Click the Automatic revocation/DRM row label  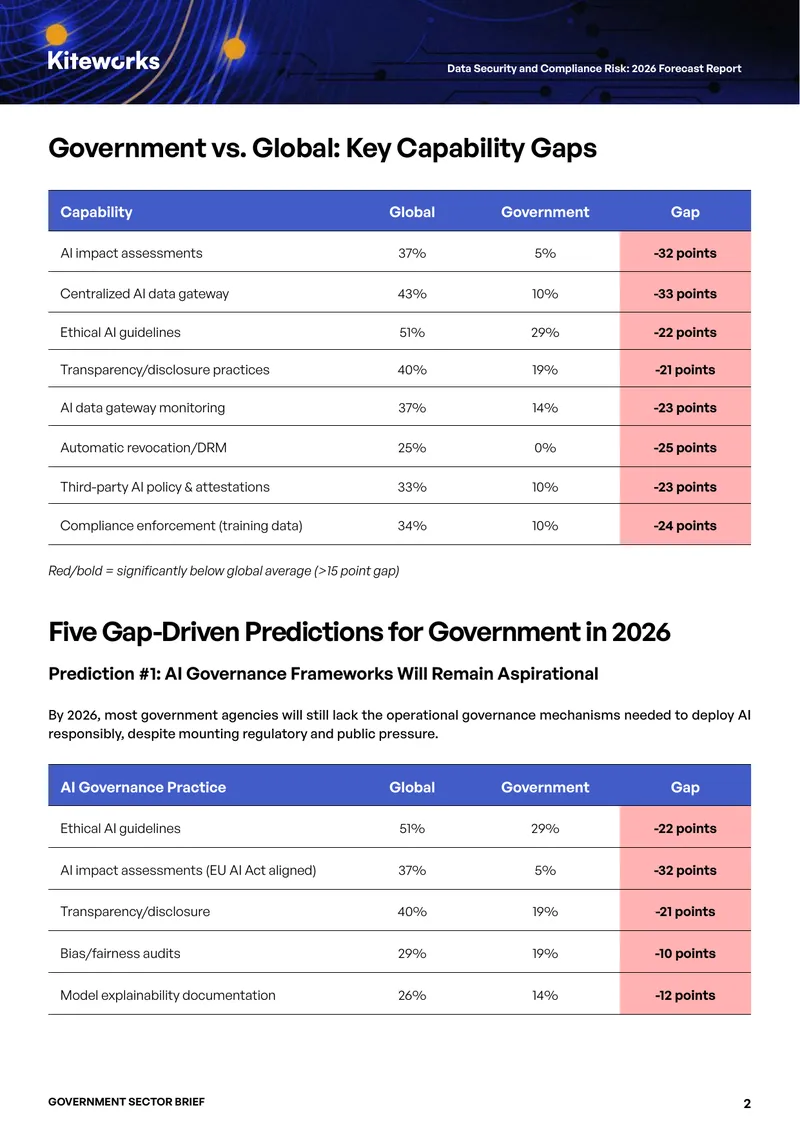143,448
